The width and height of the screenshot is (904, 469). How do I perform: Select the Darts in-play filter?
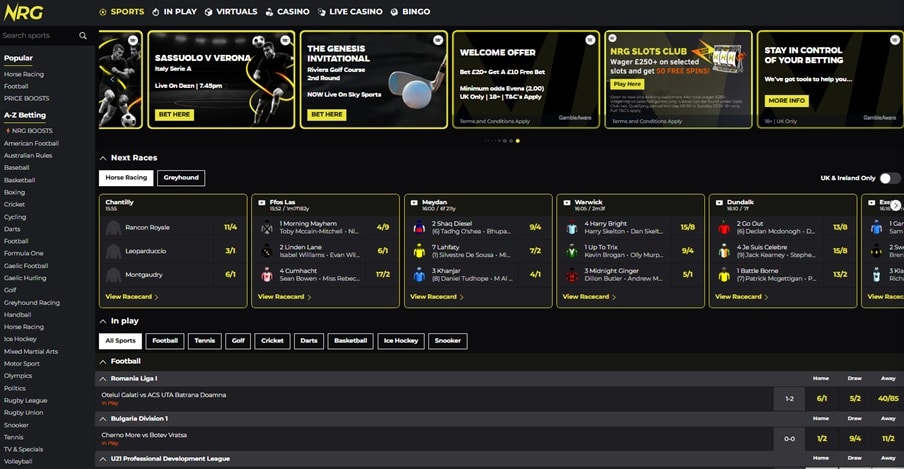pyautogui.click(x=309, y=341)
